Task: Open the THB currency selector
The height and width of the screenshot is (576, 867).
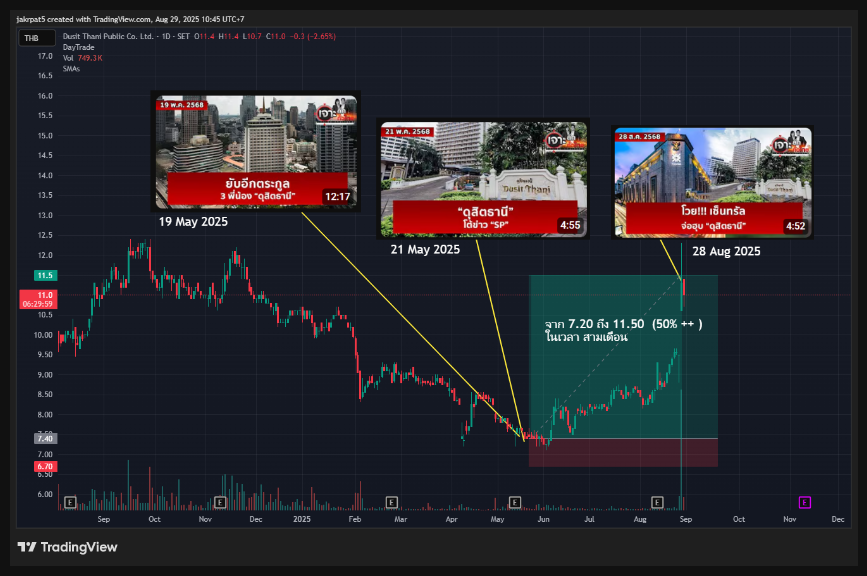Action: (32, 38)
